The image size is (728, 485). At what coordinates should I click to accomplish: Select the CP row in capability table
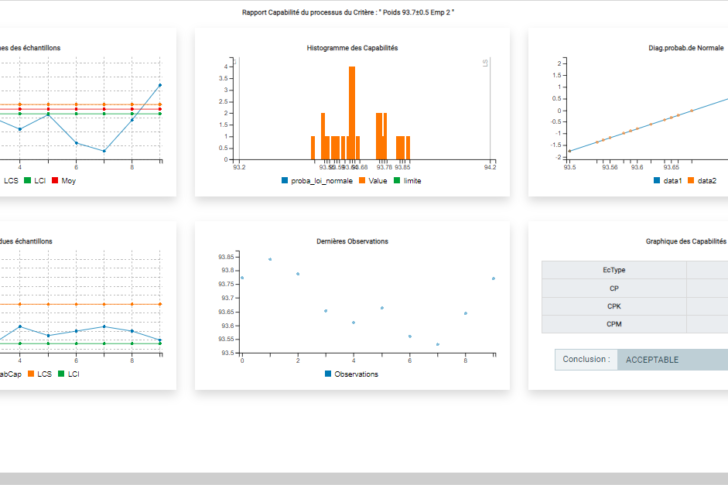(x=635, y=288)
